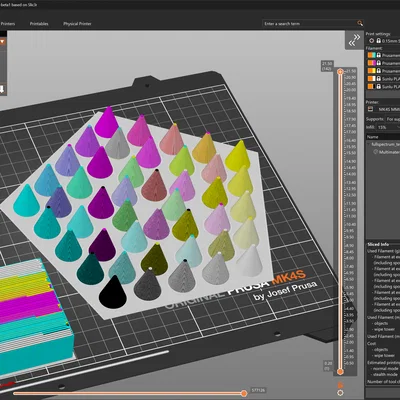Open the Printables tab

(x=39, y=24)
